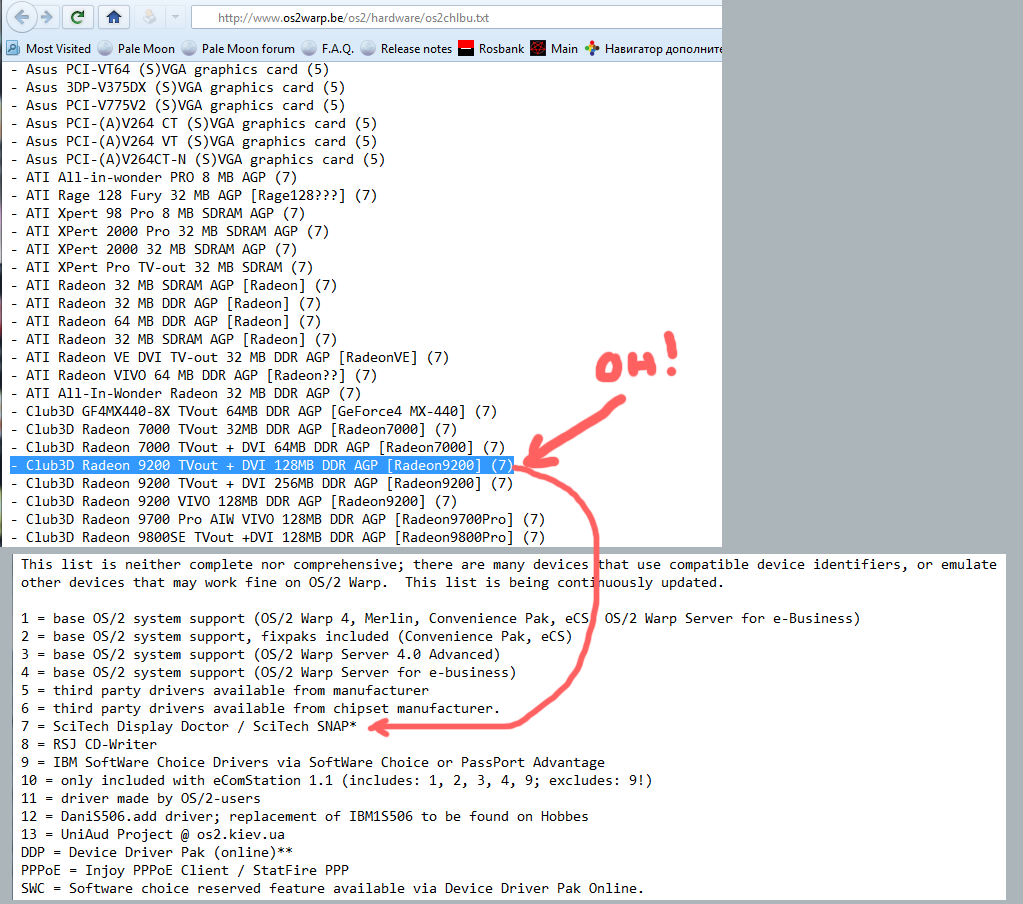Image resolution: width=1023 pixels, height=904 pixels.
Task: Click line 'ATI Radeon VE DVI TV-out 32 MB DDR AGP'
Action: coord(230,357)
